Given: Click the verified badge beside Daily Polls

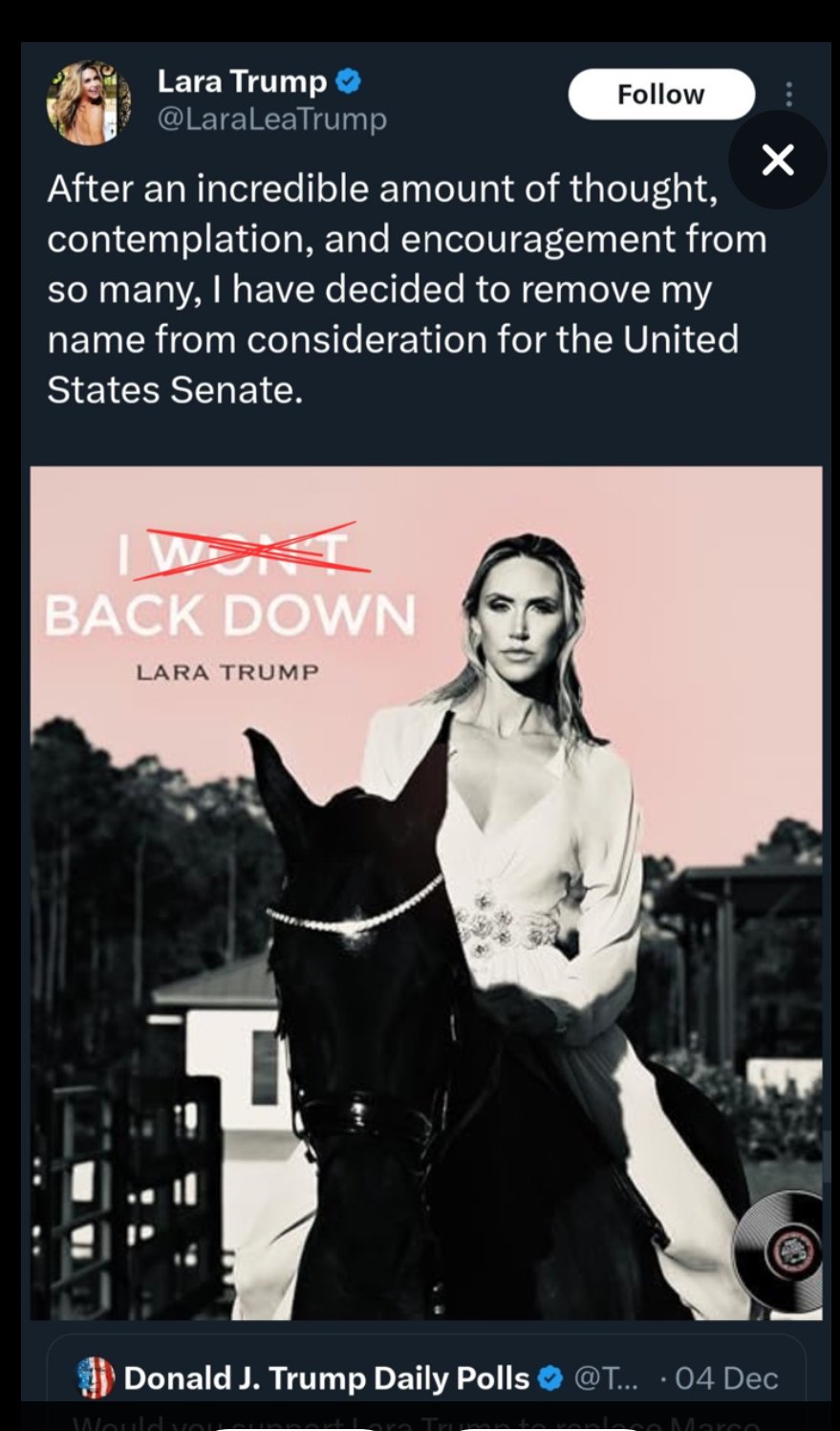Looking at the screenshot, I should coord(550,1377).
